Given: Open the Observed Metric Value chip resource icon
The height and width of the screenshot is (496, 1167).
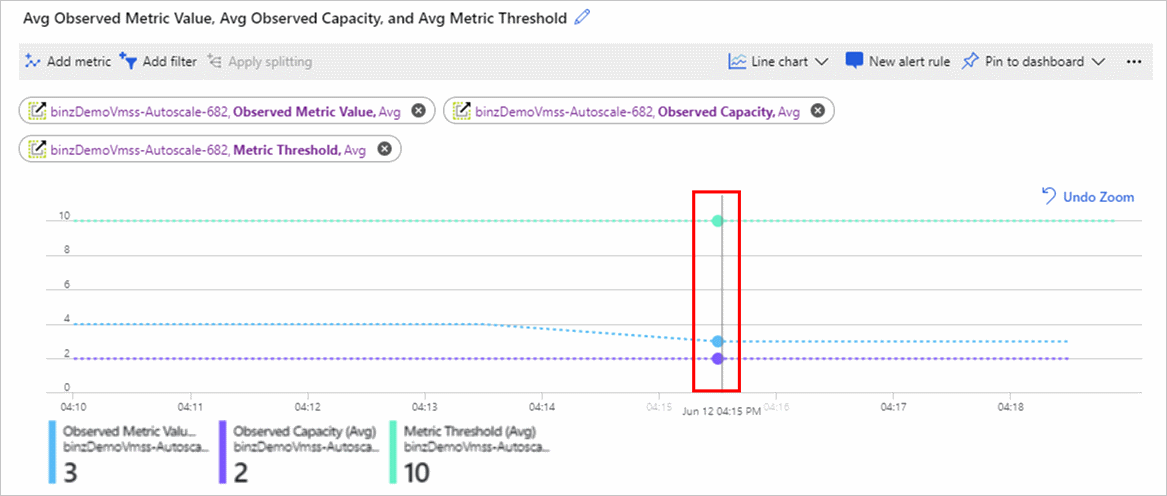Looking at the screenshot, I should pos(37,111).
